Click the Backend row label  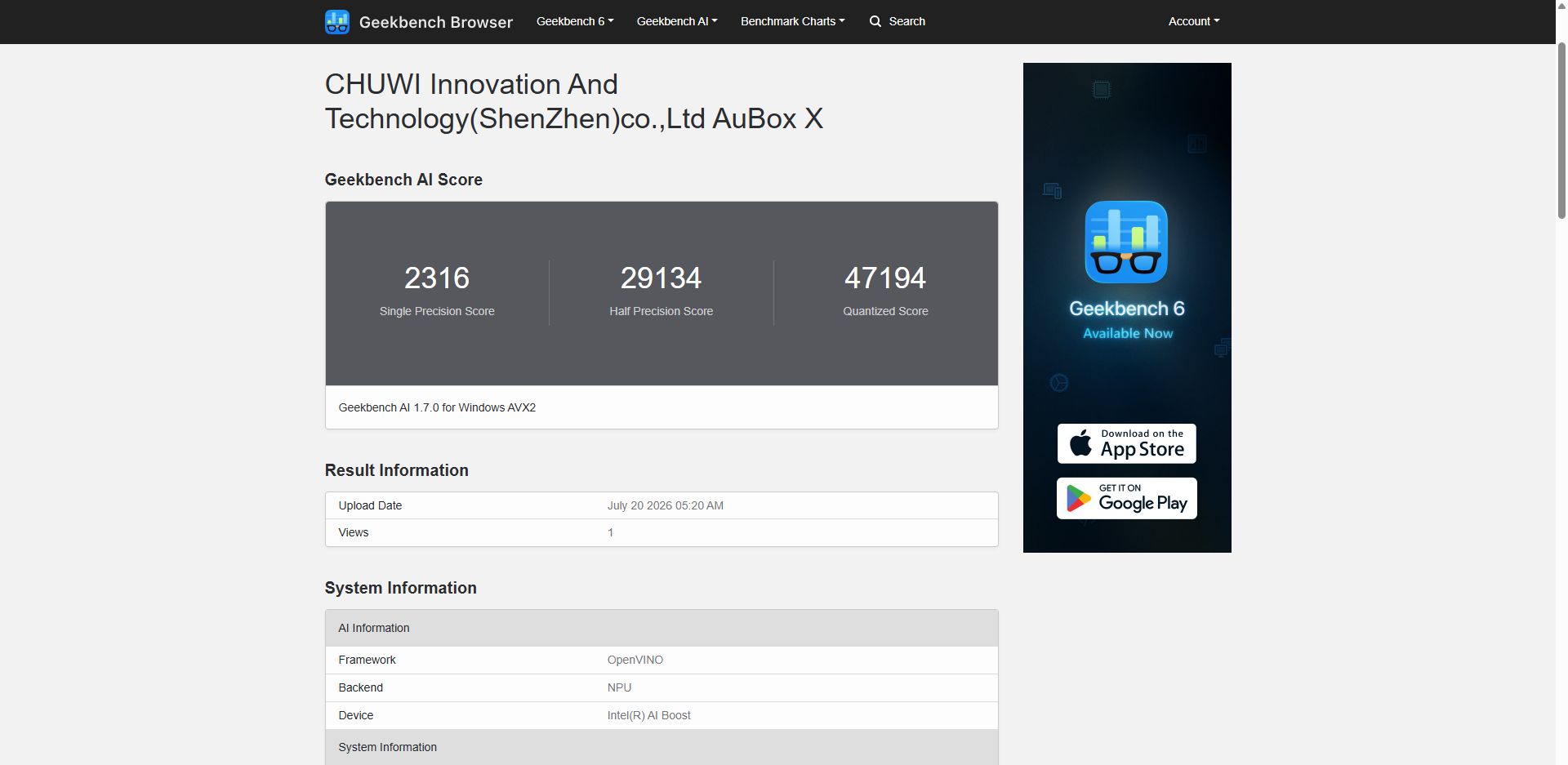pos(361,687)
